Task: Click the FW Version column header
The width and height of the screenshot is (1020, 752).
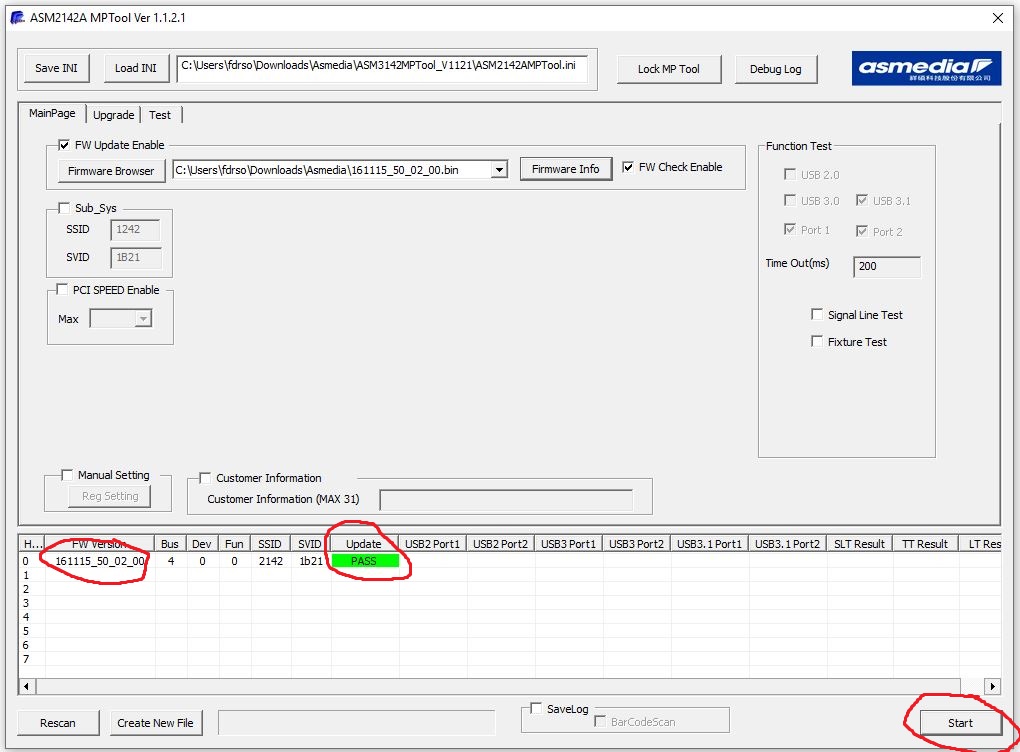Action: [99, 544]
